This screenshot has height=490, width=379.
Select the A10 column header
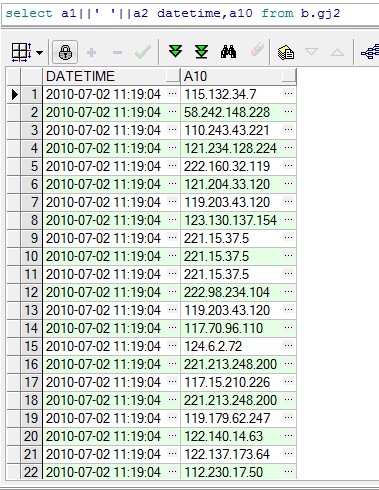(x=238, y=76)
